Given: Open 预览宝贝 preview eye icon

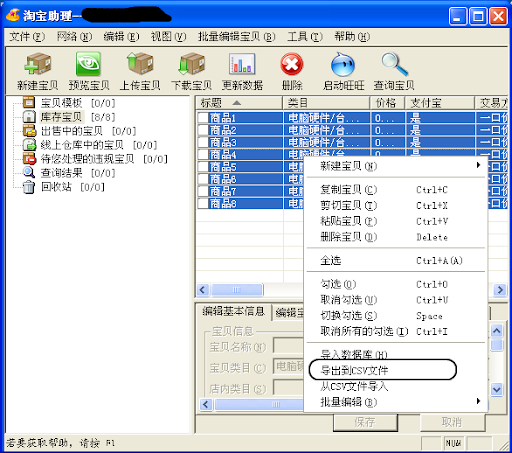Looking at the screenshot, I should (88, 64).
